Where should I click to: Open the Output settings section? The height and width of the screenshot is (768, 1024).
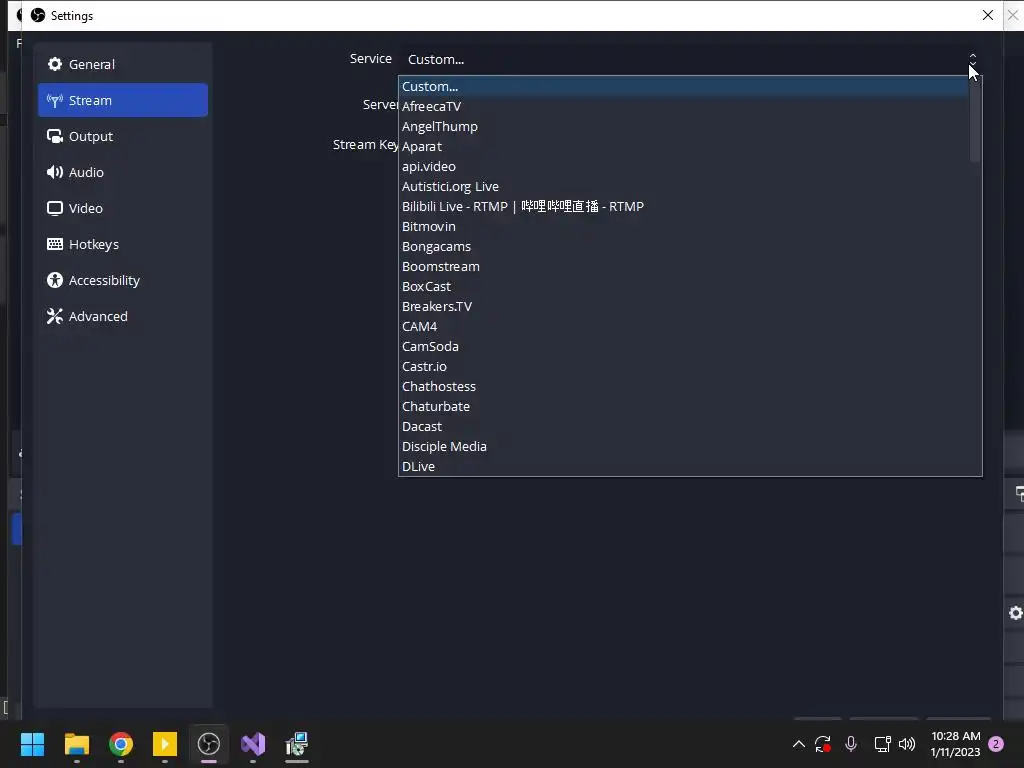[123, 136]
